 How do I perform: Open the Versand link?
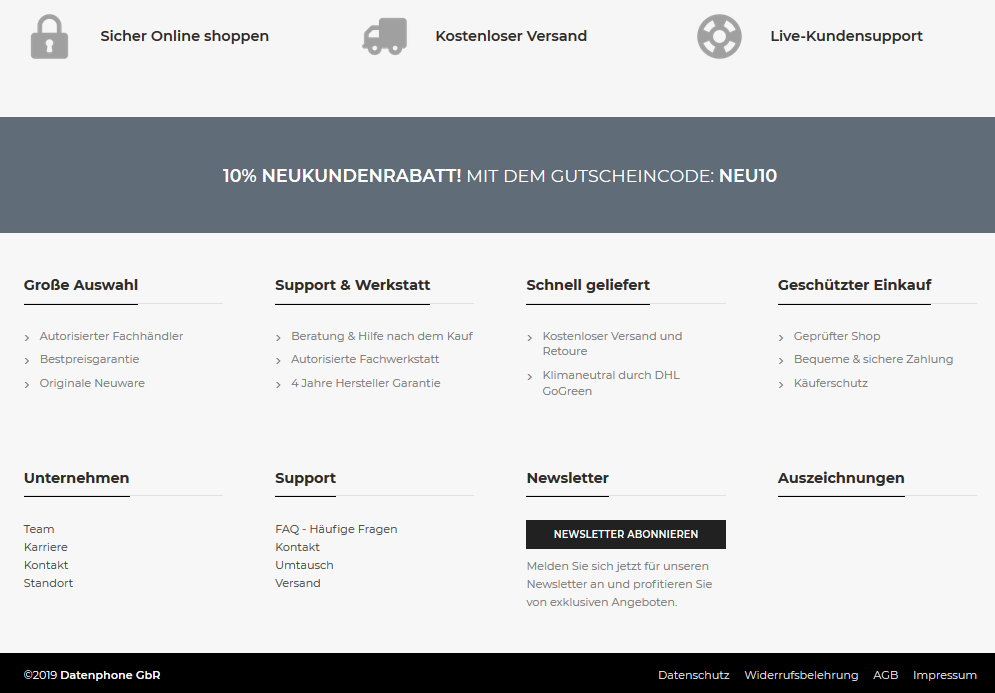[298, 583]
